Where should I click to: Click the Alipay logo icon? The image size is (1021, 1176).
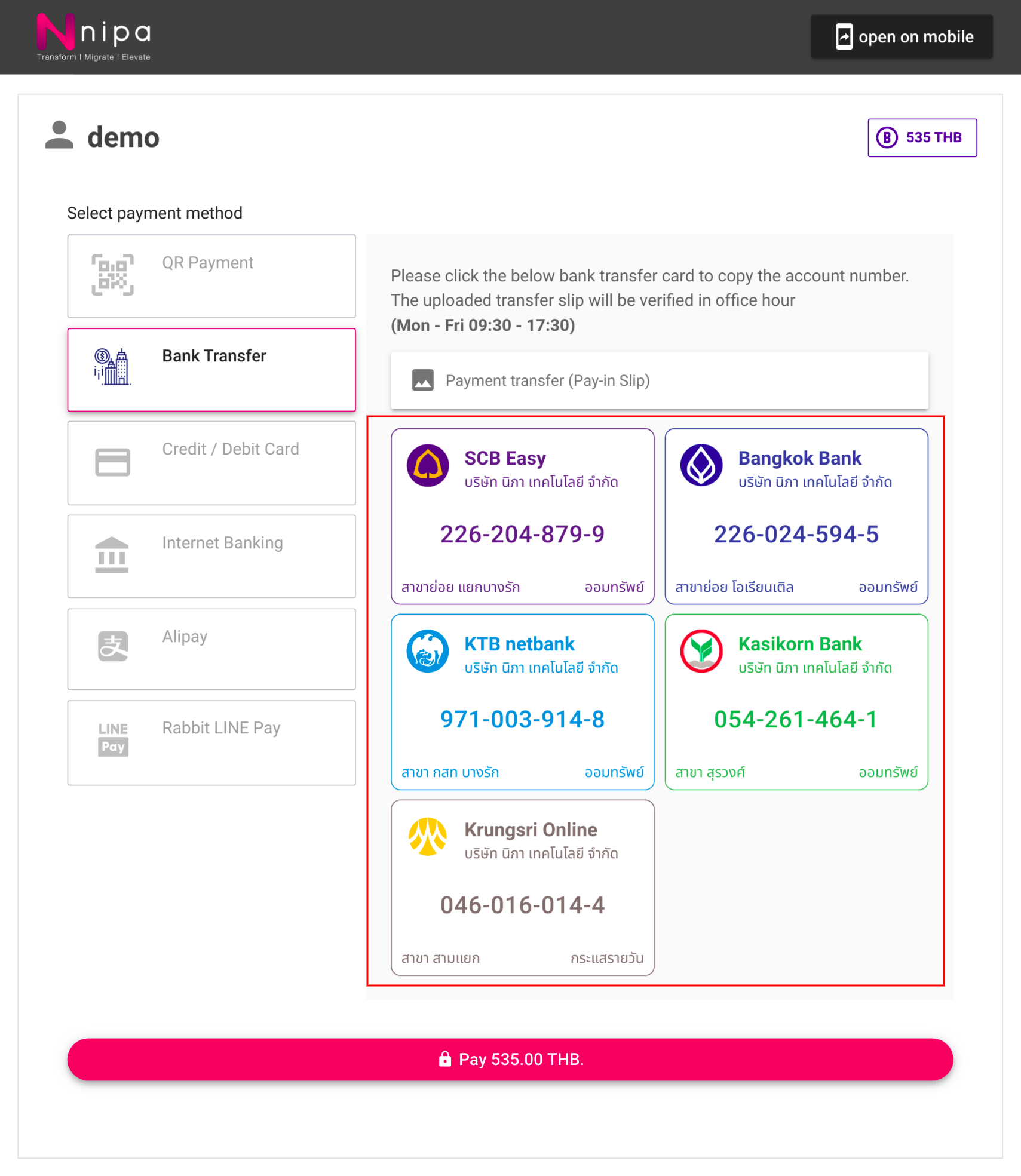pyautogui.click(x=113, y=646)
